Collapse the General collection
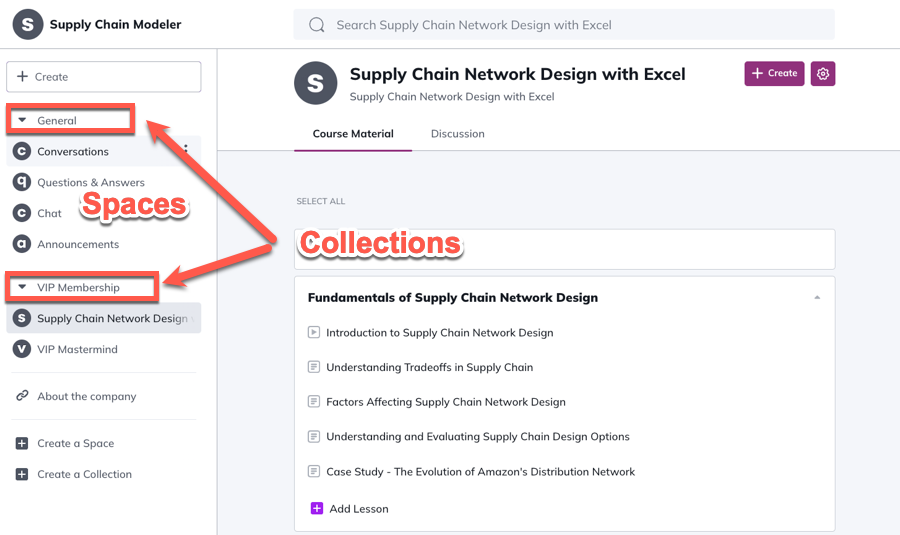The image size is (900, 535). (x=22, y=120)
